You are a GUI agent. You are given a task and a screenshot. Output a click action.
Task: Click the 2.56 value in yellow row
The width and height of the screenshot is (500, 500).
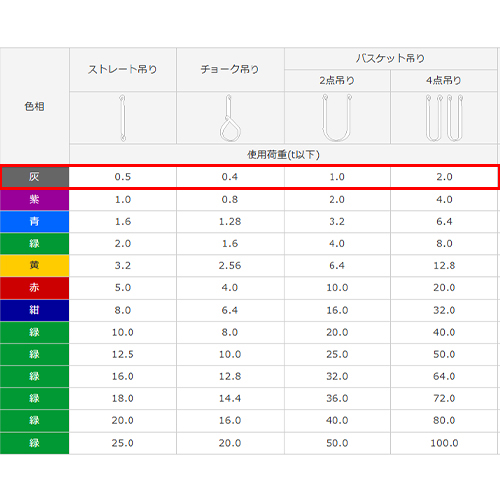(x=230, y=266)
